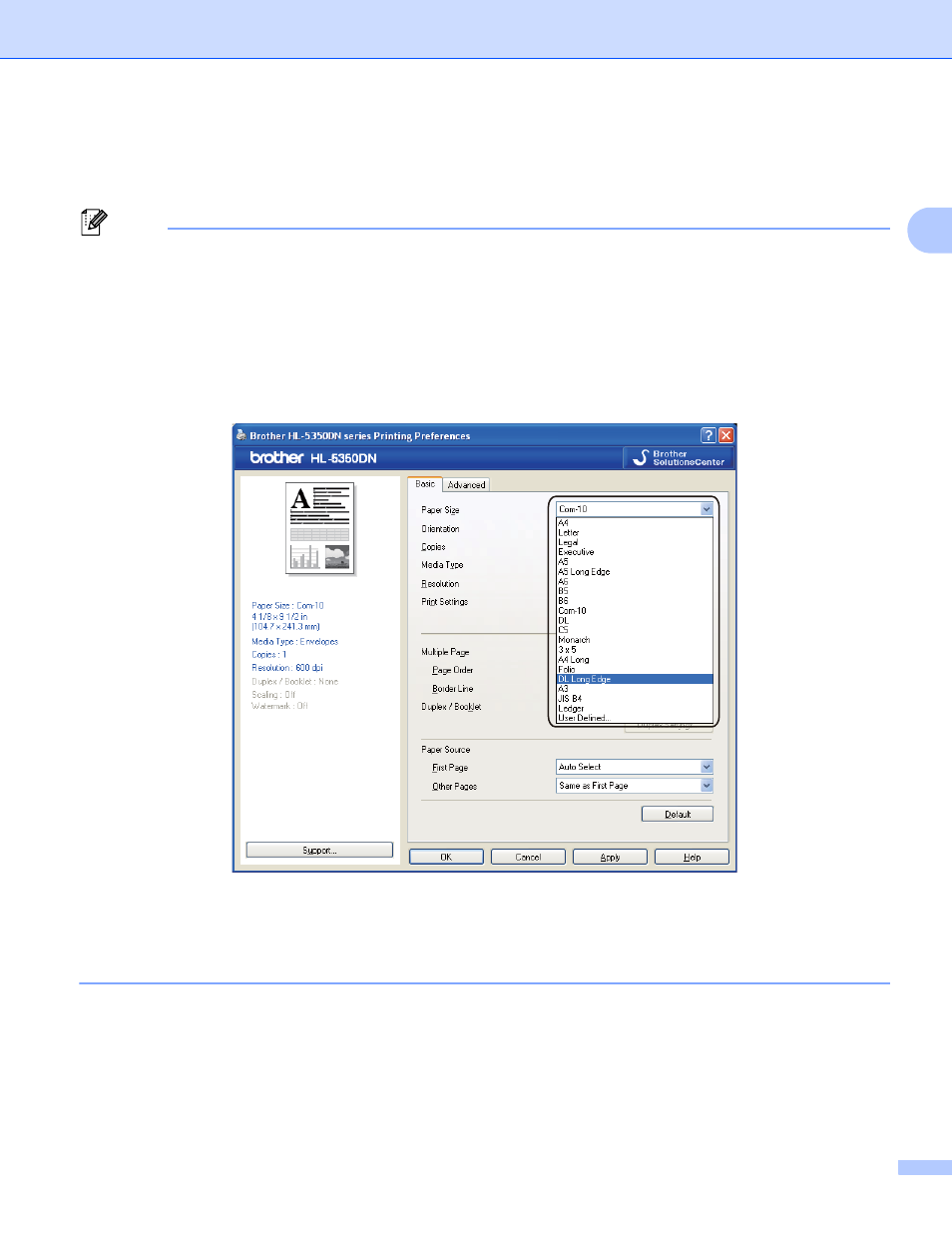The height and width of the screenshot is (1233, 952).
Task: Click the page layout preview thumbnail
Action: click(x=320, y=527)
